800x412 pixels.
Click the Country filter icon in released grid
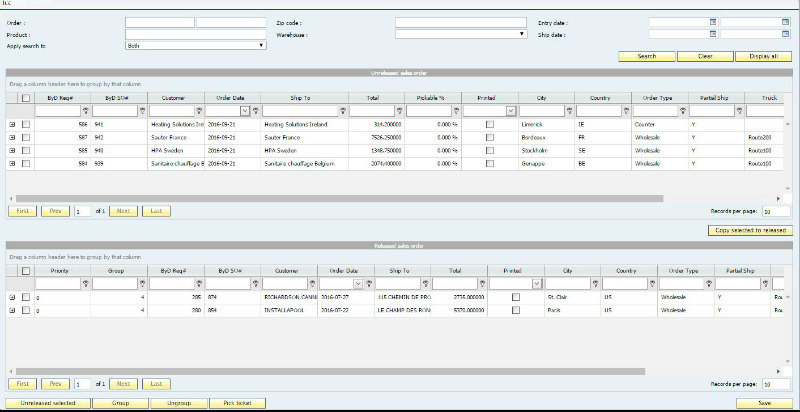point(652,284)
